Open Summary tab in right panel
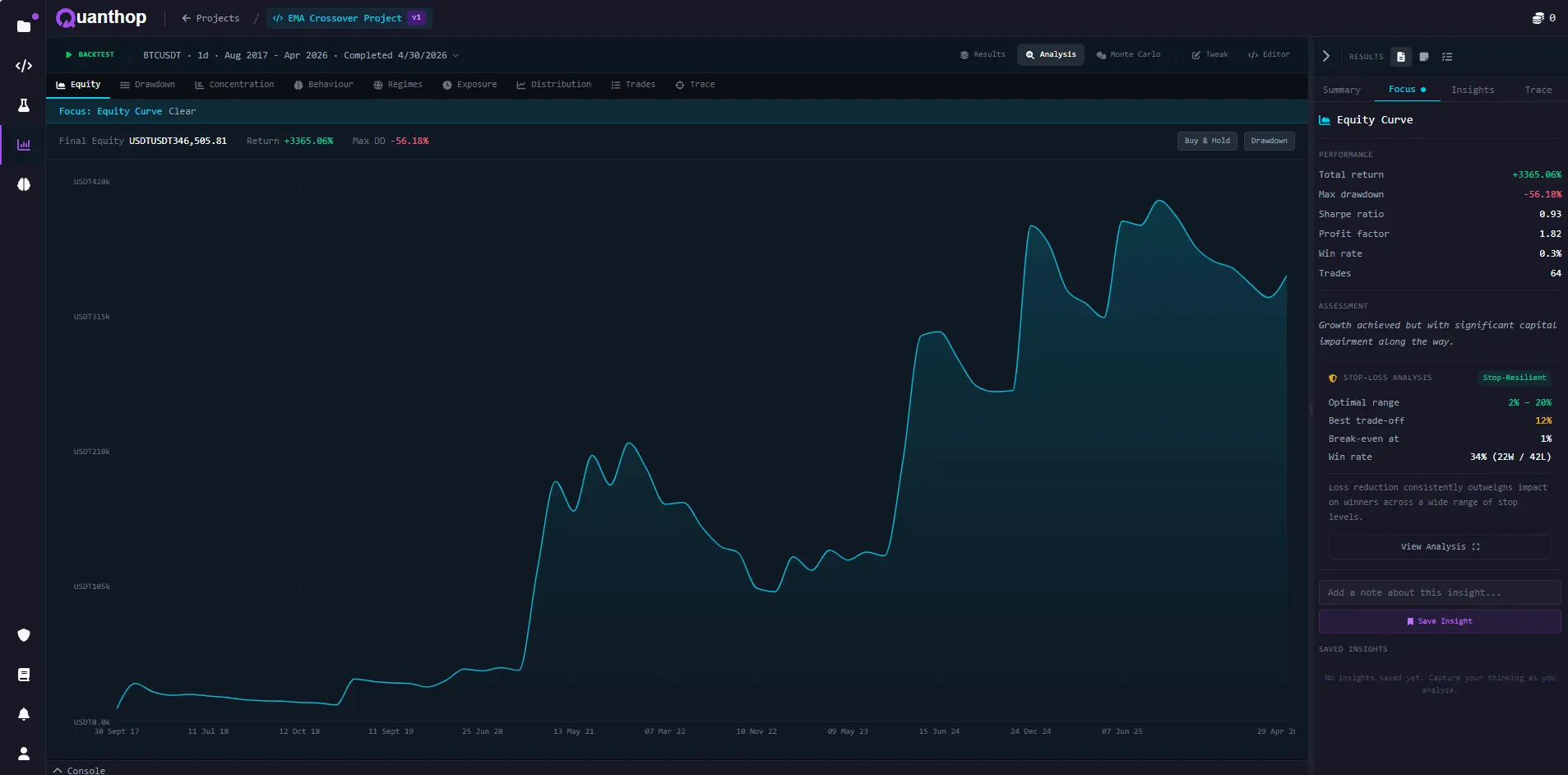Image resolution: width=1568 pixels, height=775 pixels. pyautogui.click(x=1341, y=90)
